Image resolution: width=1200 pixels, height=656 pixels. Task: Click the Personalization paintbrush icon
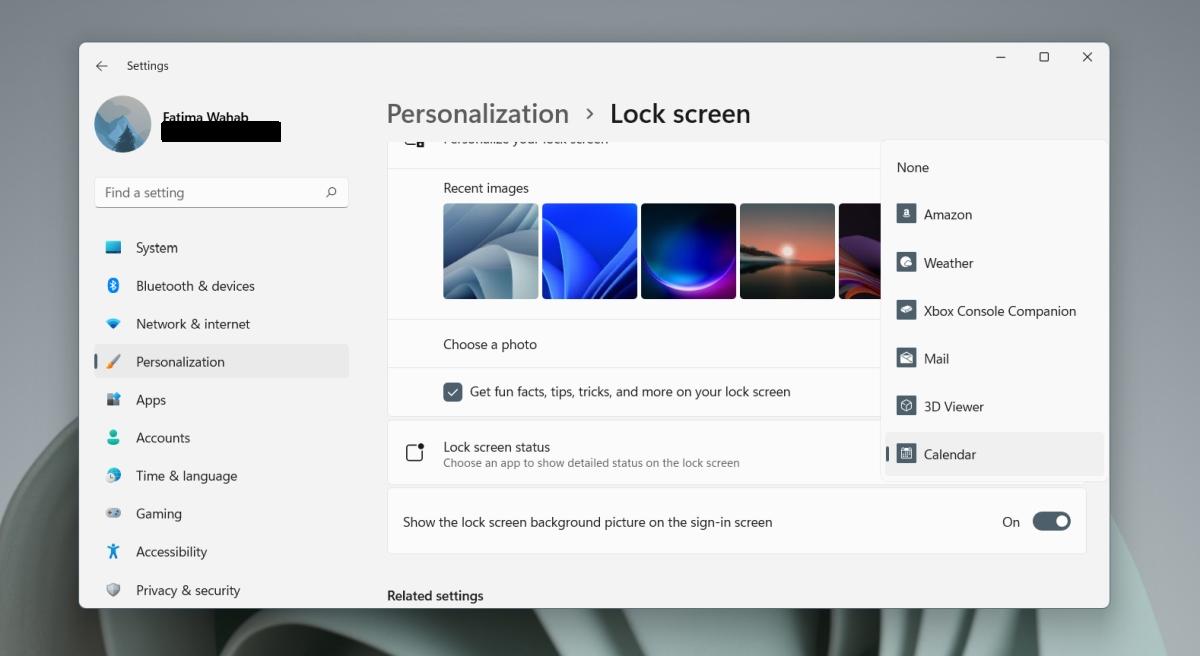pyautogui.click(x=113, y=362)
